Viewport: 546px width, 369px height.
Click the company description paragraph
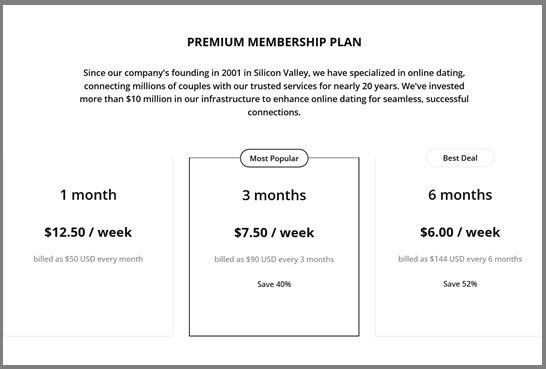coord(274,93)
